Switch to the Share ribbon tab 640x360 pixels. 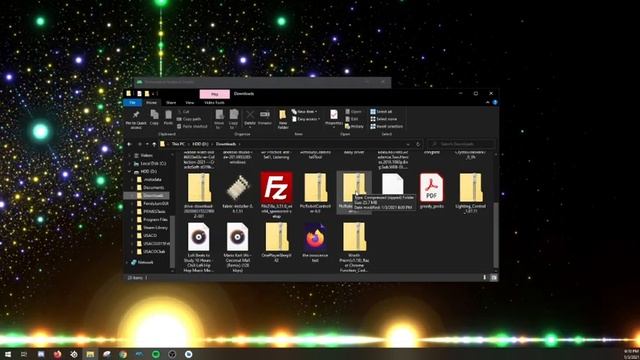point(171,102)
